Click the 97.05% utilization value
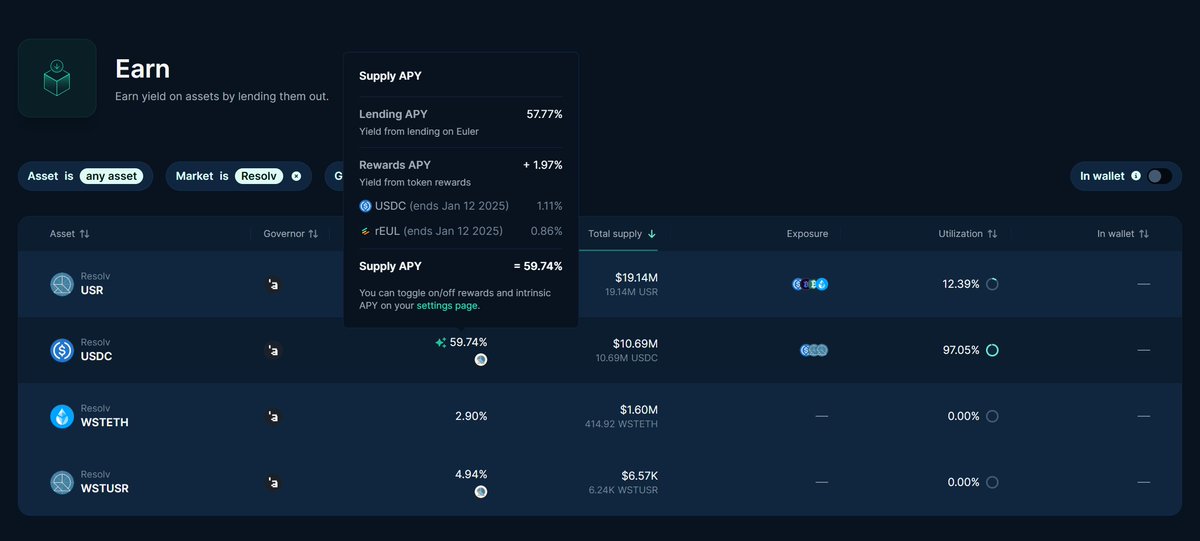Screen dimensions: 1200x541 pos(961,350)
